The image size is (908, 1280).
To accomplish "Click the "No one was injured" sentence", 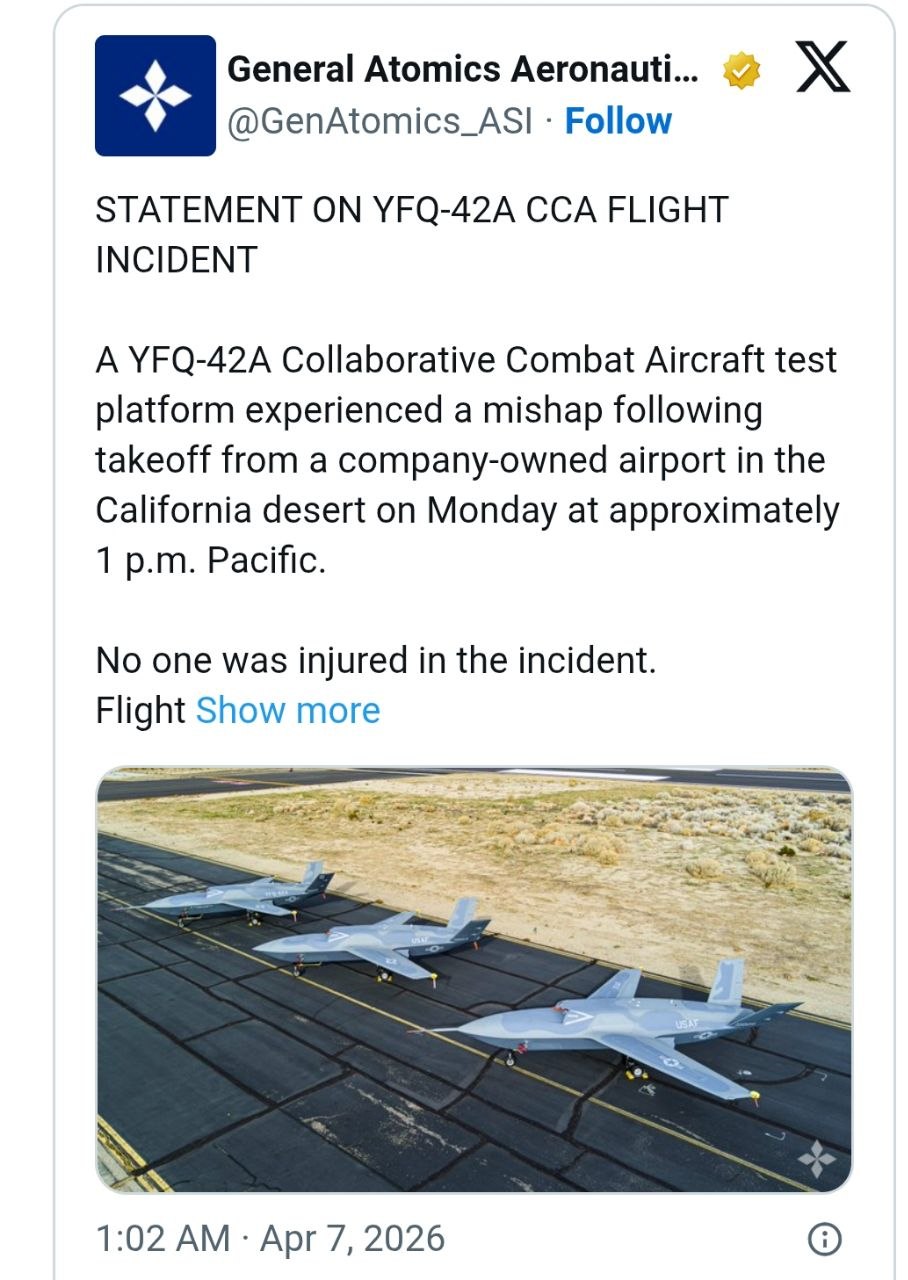I will [375, 661].
